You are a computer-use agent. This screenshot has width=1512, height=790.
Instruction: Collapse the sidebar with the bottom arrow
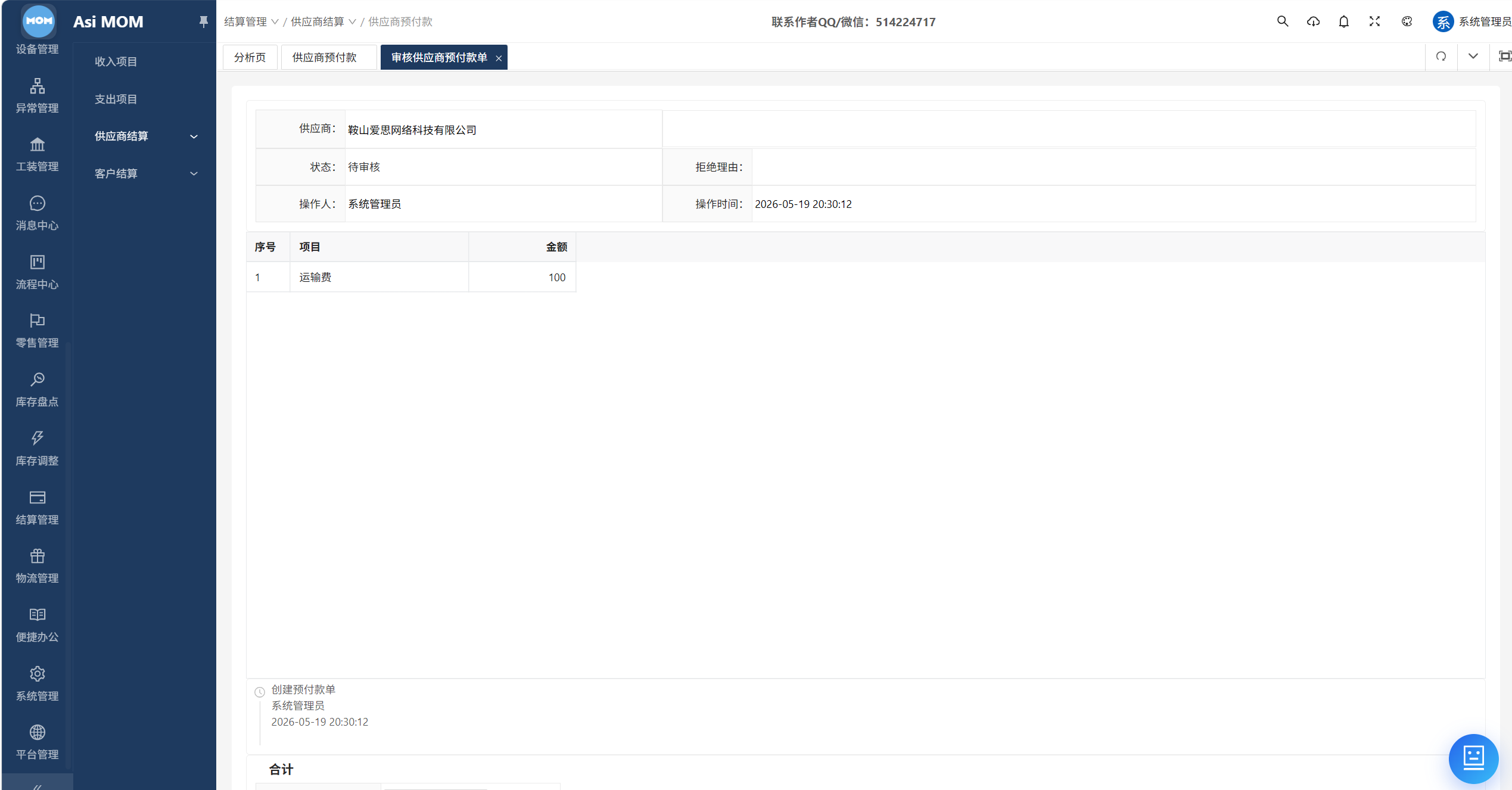click(x=37, y=785)
